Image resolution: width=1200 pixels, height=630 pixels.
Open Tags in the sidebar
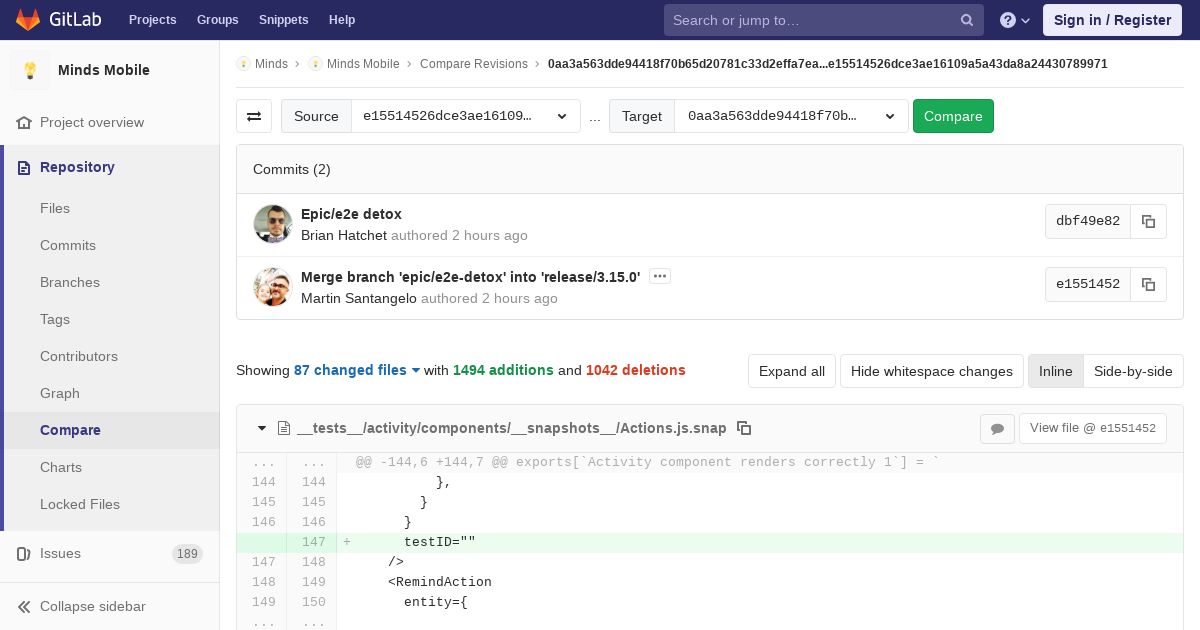point(55,319)
